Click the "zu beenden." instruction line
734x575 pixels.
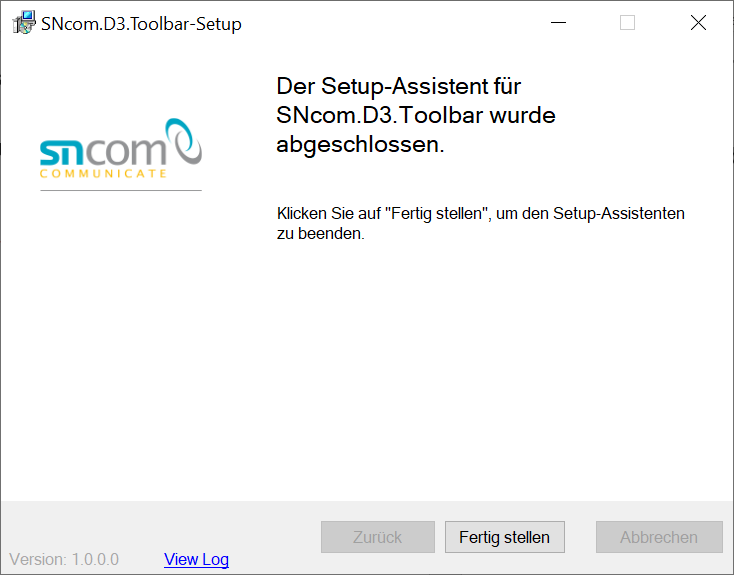pos(321,233)
